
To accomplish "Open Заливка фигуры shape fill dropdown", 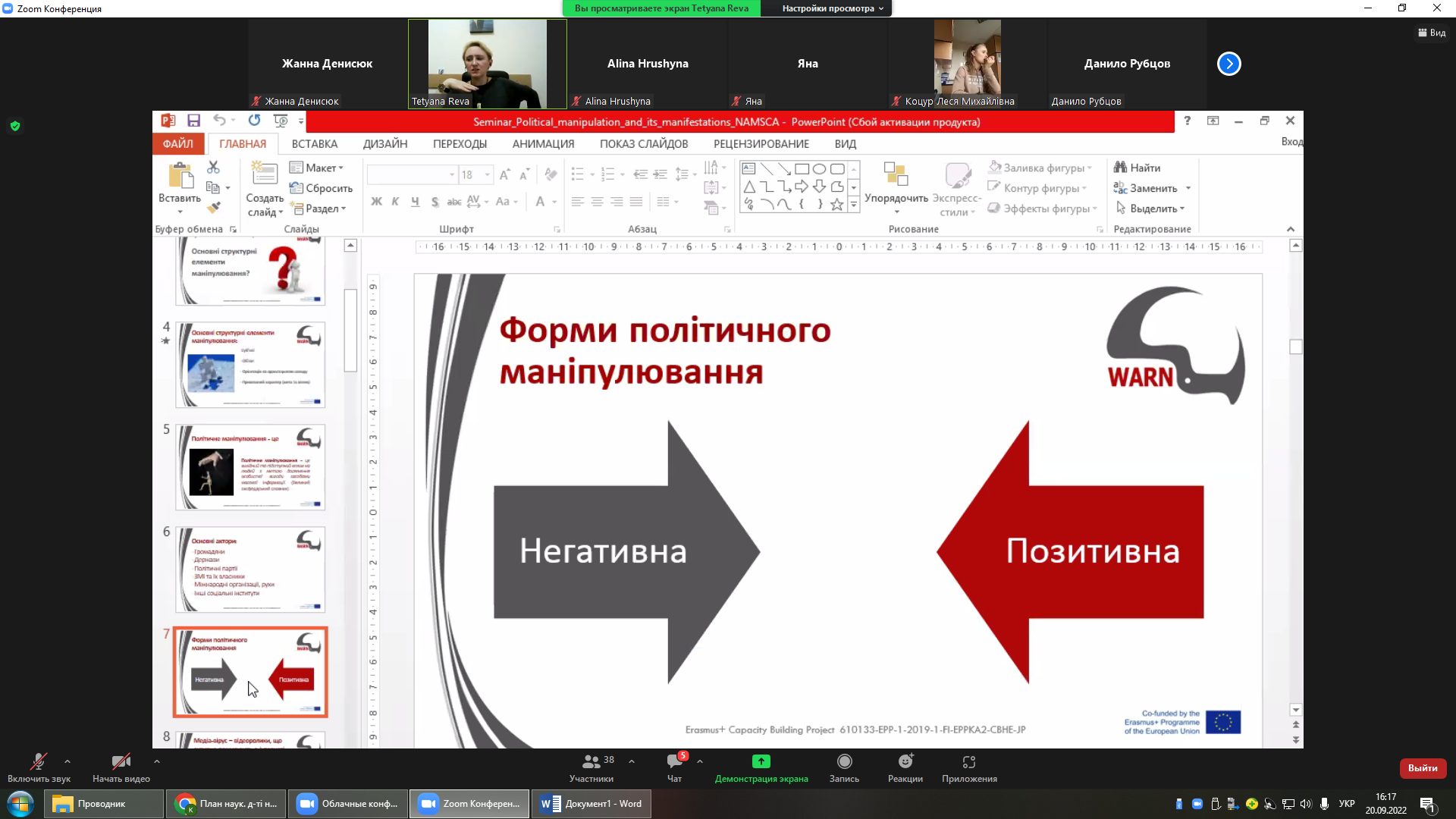I will [x=1040, y=168].
